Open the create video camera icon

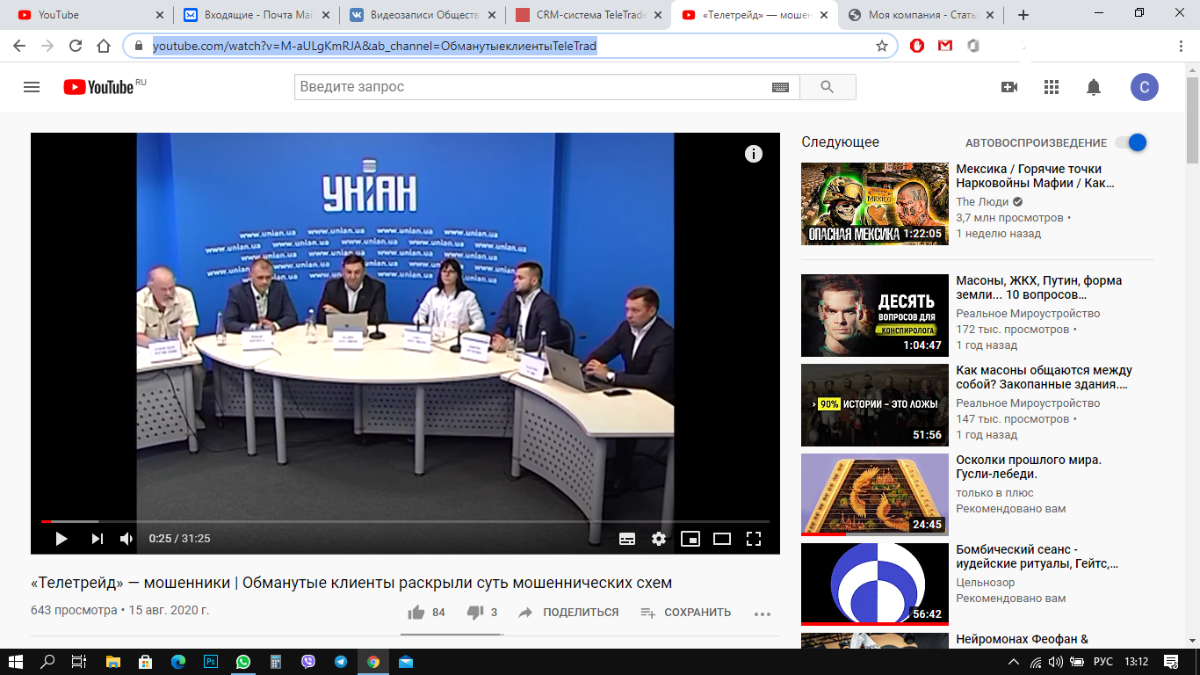pos(1009,87)
